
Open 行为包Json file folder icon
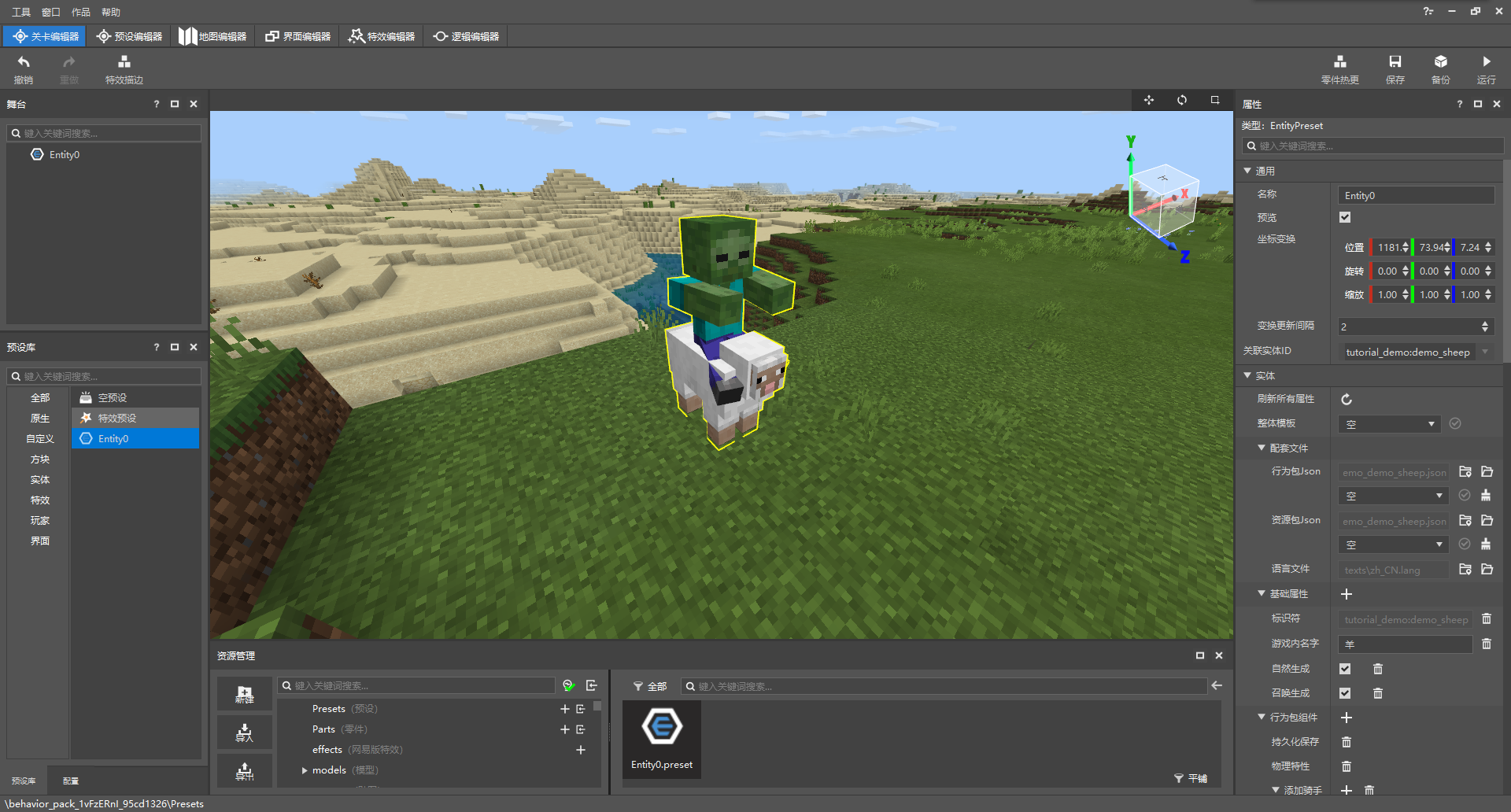coord(1487,472)
